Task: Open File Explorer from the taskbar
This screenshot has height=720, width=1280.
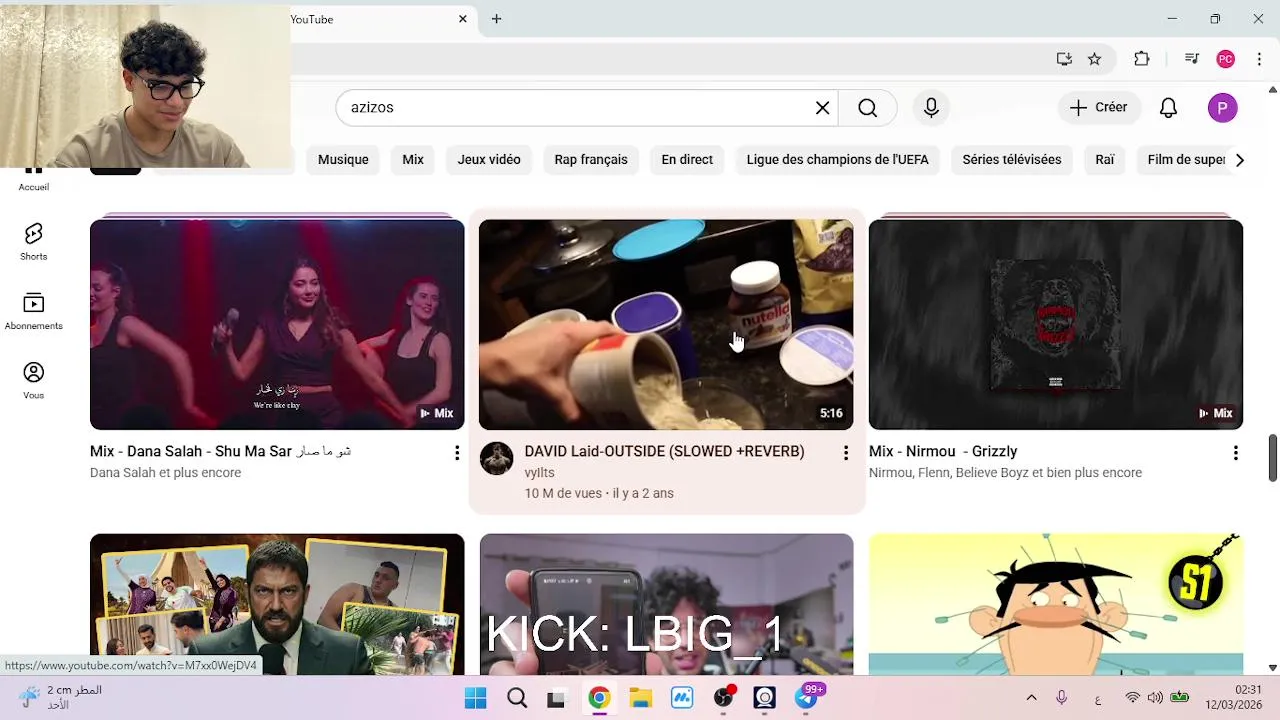Action: click(640, 698)
